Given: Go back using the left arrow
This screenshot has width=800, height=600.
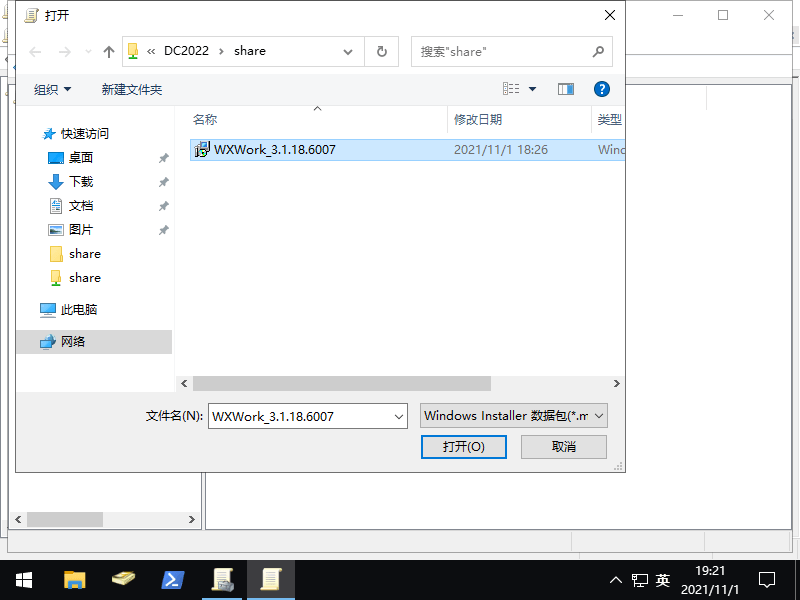Looking at the screenshot, I should point(35,52).
